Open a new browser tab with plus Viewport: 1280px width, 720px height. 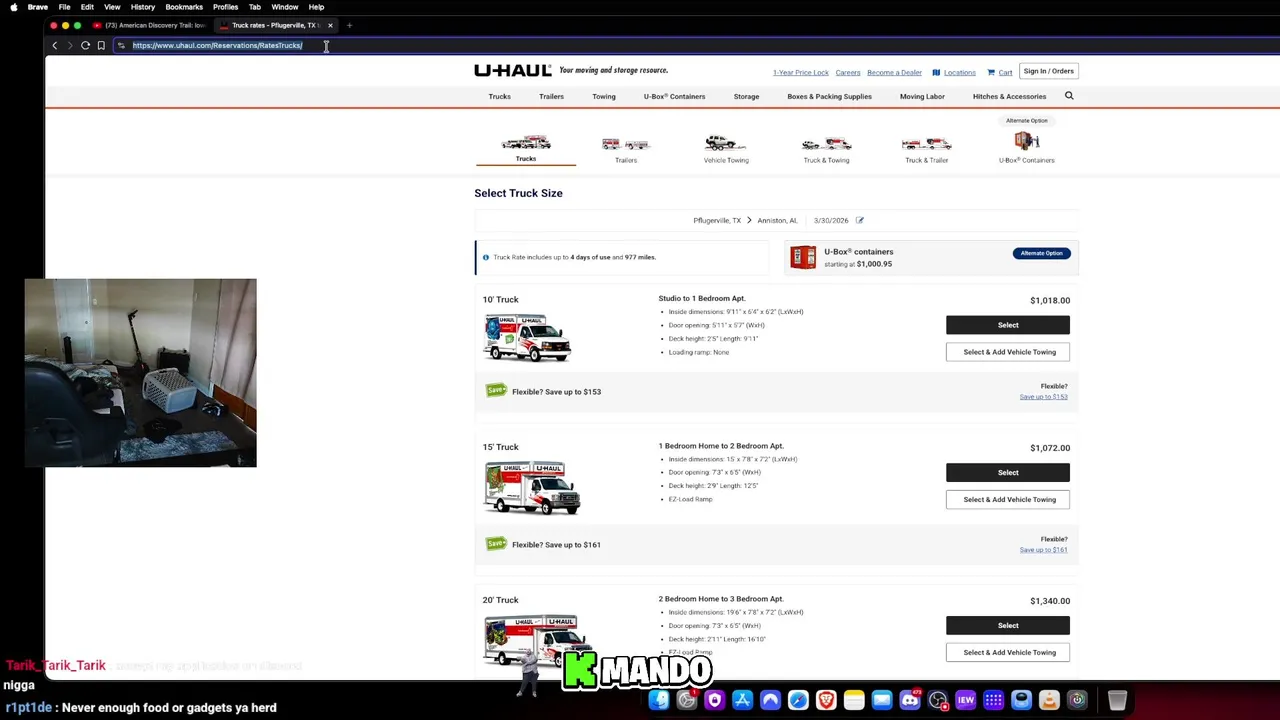coord(349,25)
